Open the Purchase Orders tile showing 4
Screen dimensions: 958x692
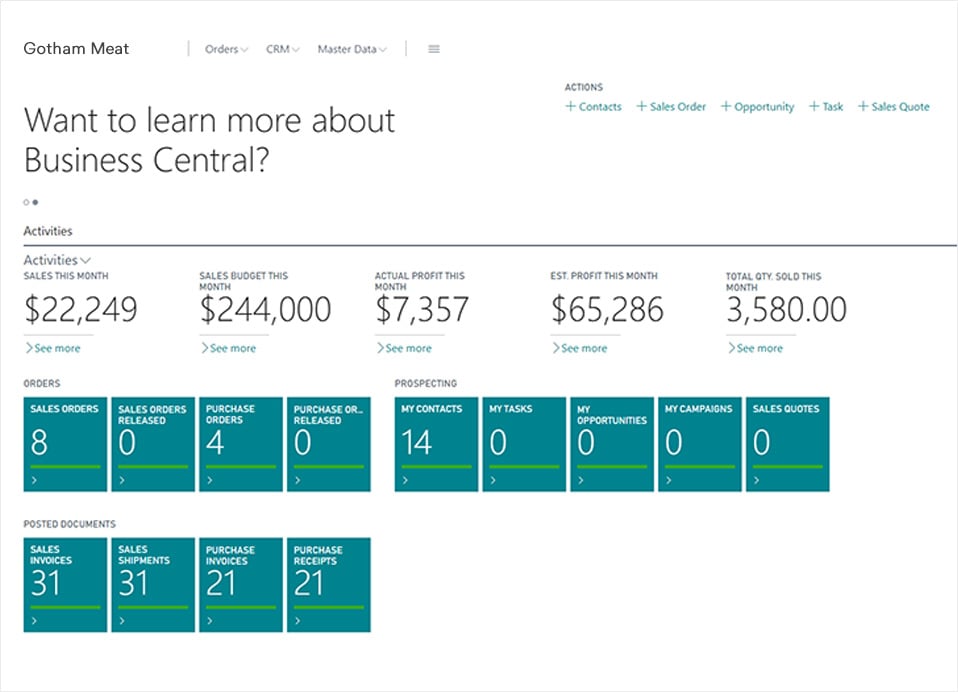(x=241, y=444)
